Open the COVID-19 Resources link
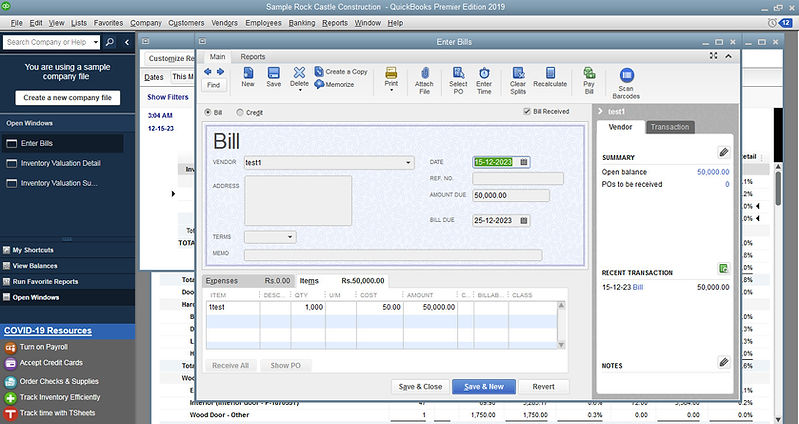The image size is (799, 424). click(x=48, y=331)
